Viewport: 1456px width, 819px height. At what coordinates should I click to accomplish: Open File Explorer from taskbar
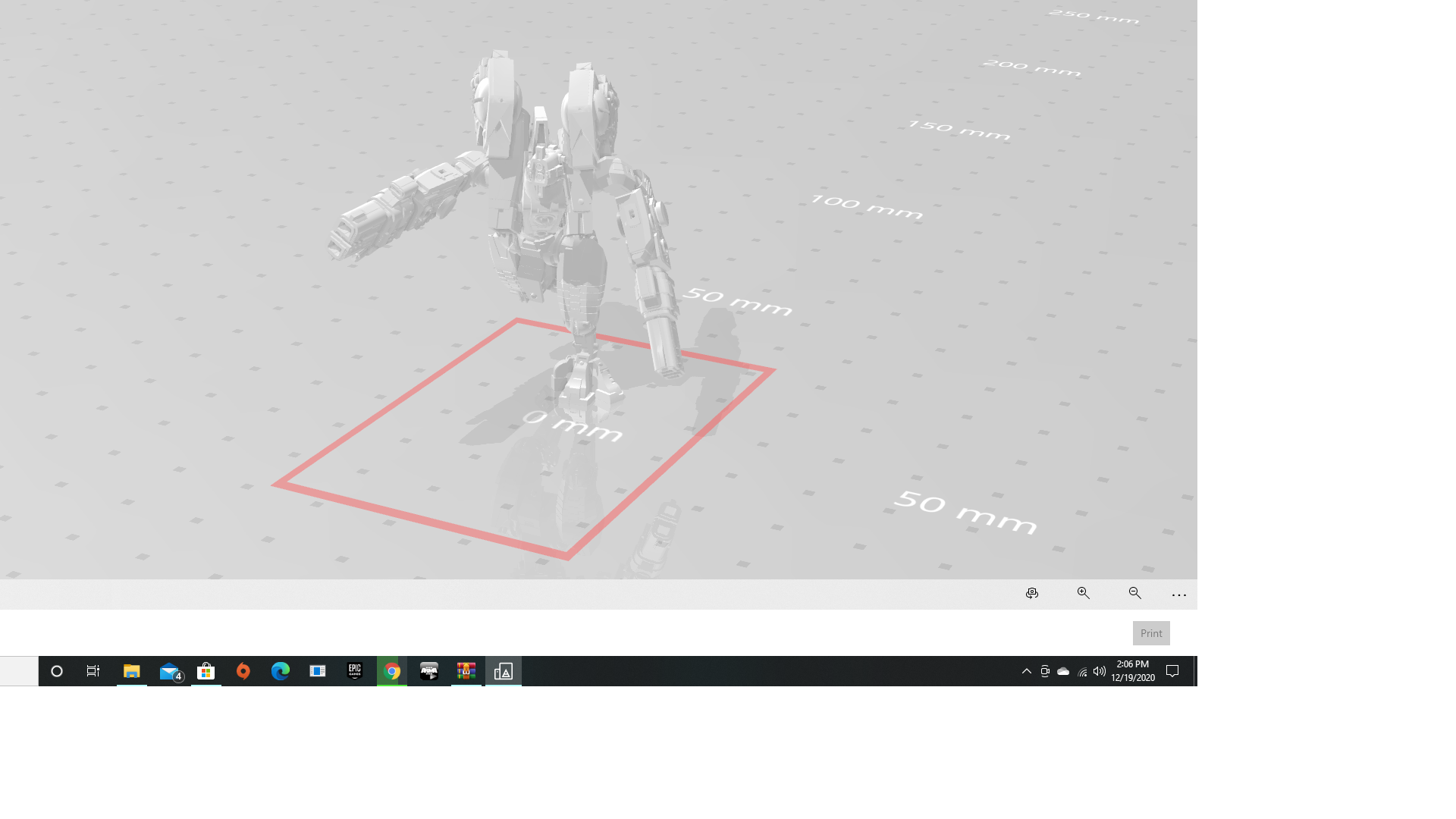132,671
